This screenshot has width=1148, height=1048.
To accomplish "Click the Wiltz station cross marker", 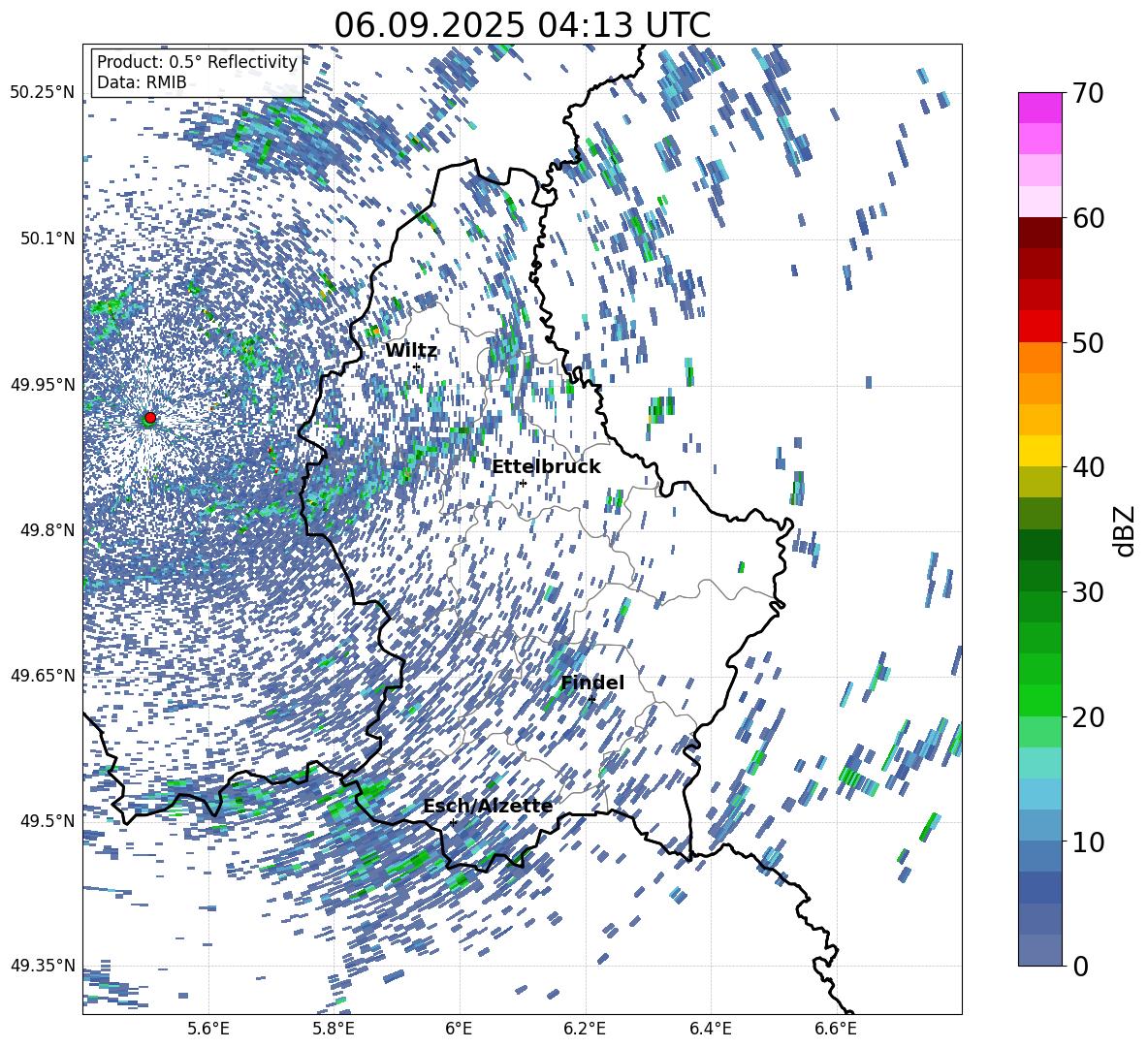I will pyautogui.click(x=417, y=366).
